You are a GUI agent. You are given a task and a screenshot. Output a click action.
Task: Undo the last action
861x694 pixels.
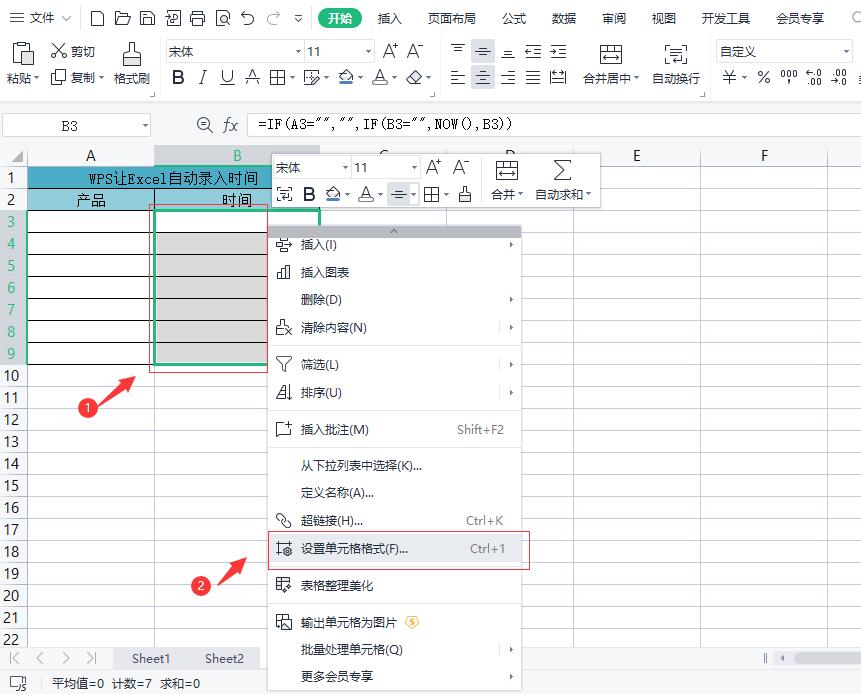(248, 19)
